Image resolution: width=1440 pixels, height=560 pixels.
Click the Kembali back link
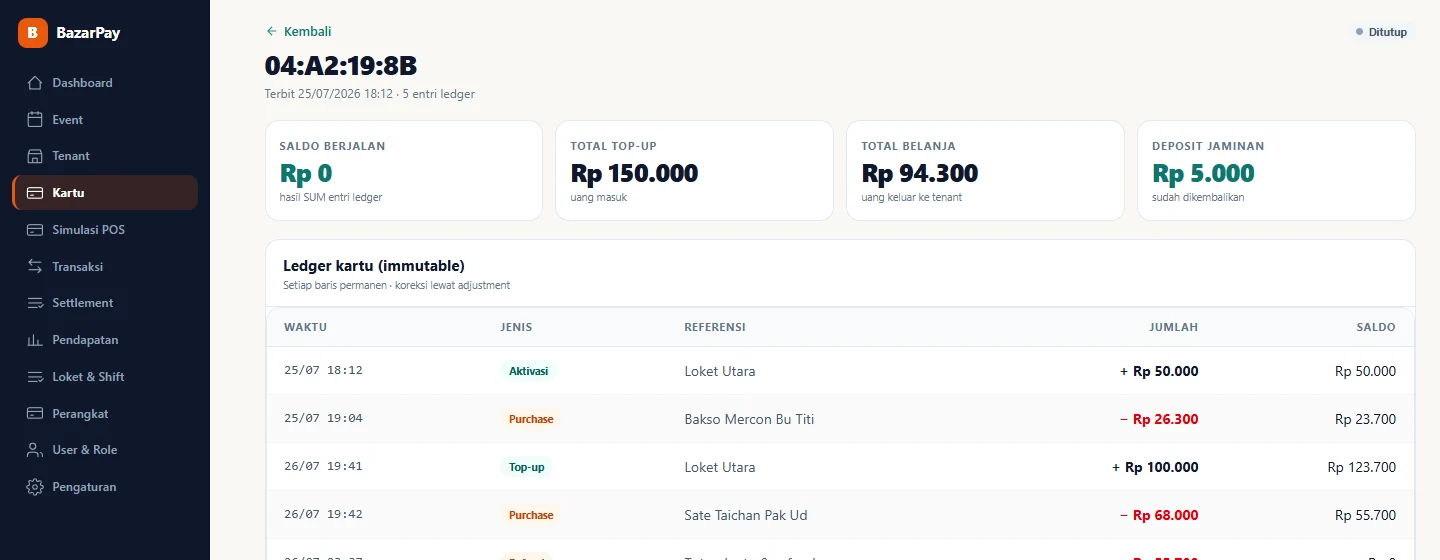pos(298,32)
